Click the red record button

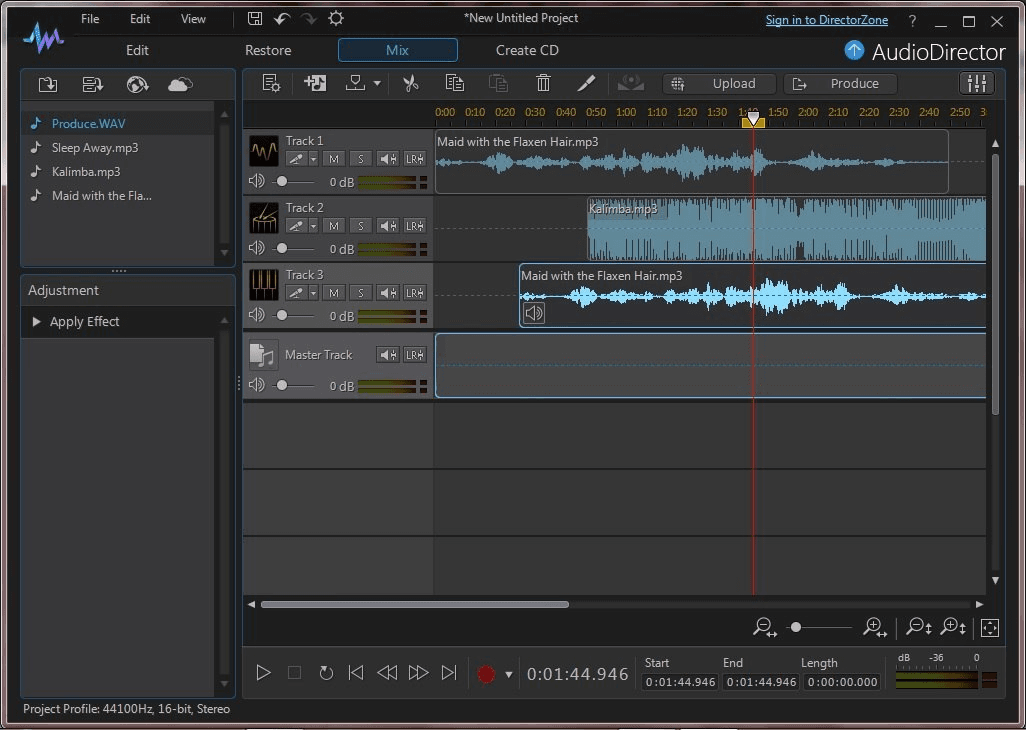pyautogui.click(x=486, y=674)
